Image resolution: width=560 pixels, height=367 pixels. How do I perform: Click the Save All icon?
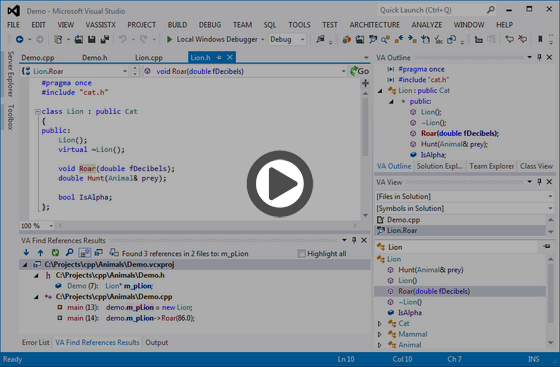[x=105, y=39]
